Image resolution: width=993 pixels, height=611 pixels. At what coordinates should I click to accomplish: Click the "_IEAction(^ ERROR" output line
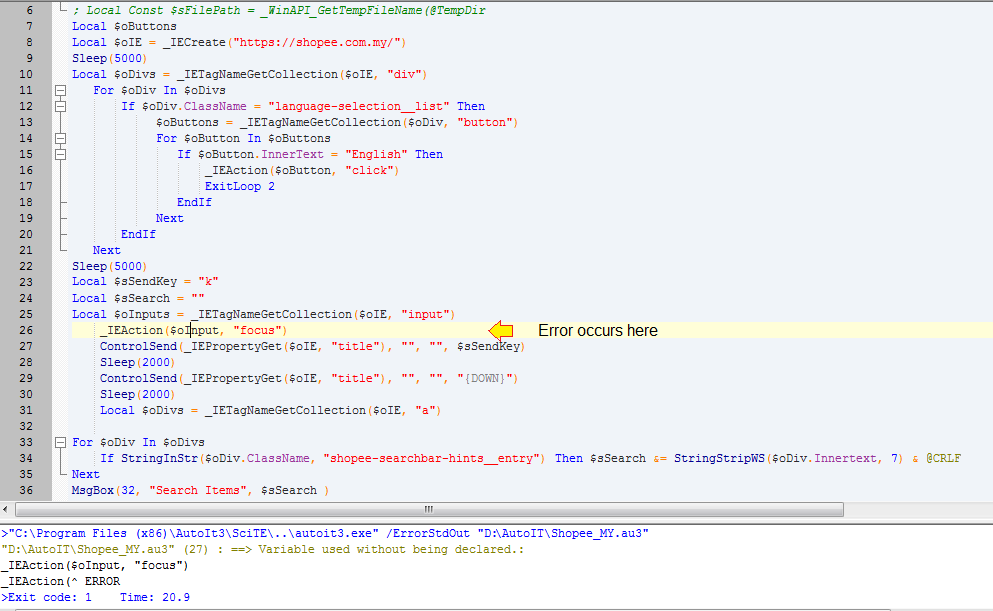click(61, 581)
